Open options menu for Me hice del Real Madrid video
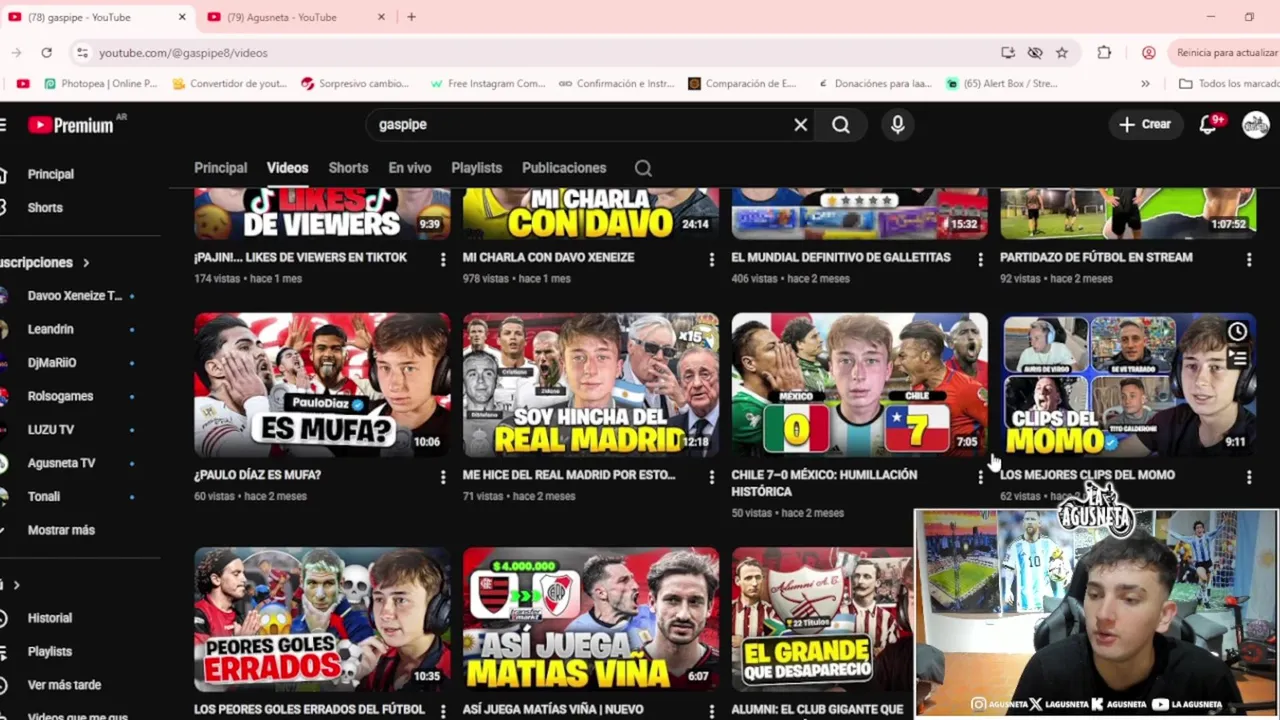This screenshot has height=720, width=1280. (x=711, y=478)
